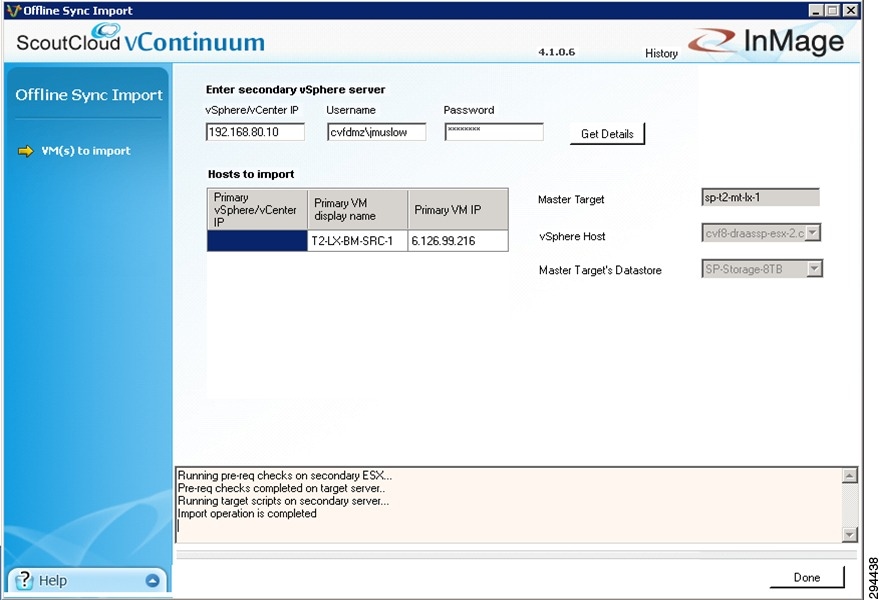Image resolution: width=879 pixels, height=600 pixels.
Task: Click 'Running pre-req checks on secondary ESX...' log line
Action: [285, 476]
